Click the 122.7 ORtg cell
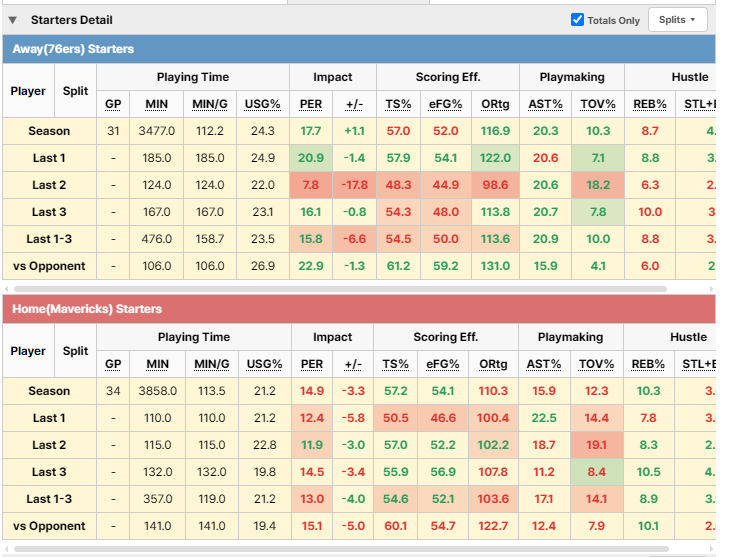This screenshot has height=557, width=731. tap(493, 526)
